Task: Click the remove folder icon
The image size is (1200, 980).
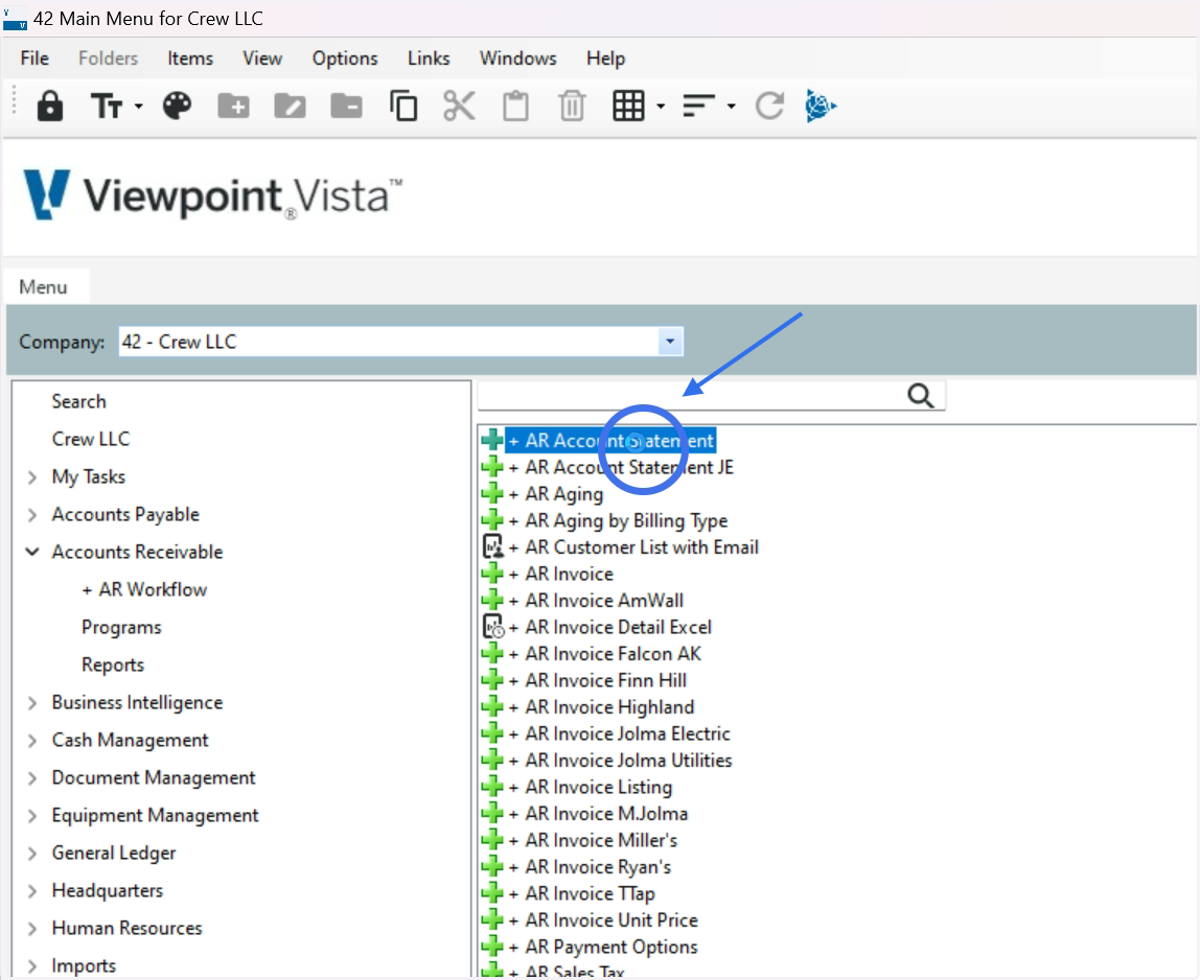Action: pyautogui.click(x=346, y=105)
